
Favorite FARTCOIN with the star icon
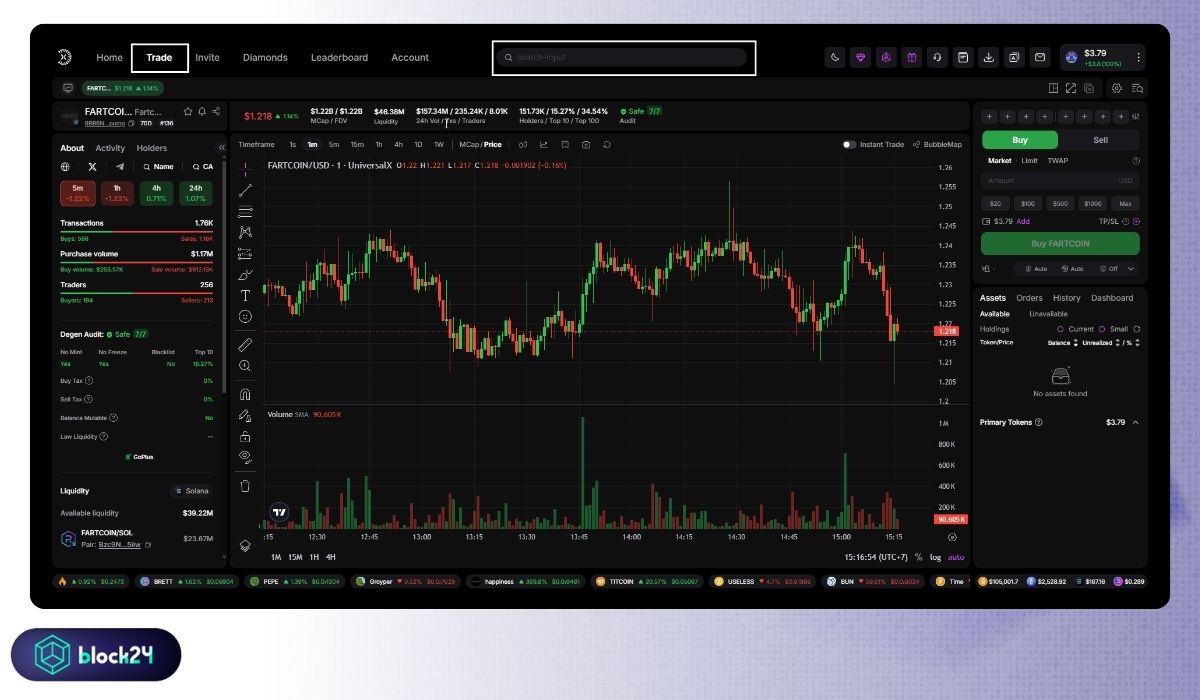coord(188,111)
